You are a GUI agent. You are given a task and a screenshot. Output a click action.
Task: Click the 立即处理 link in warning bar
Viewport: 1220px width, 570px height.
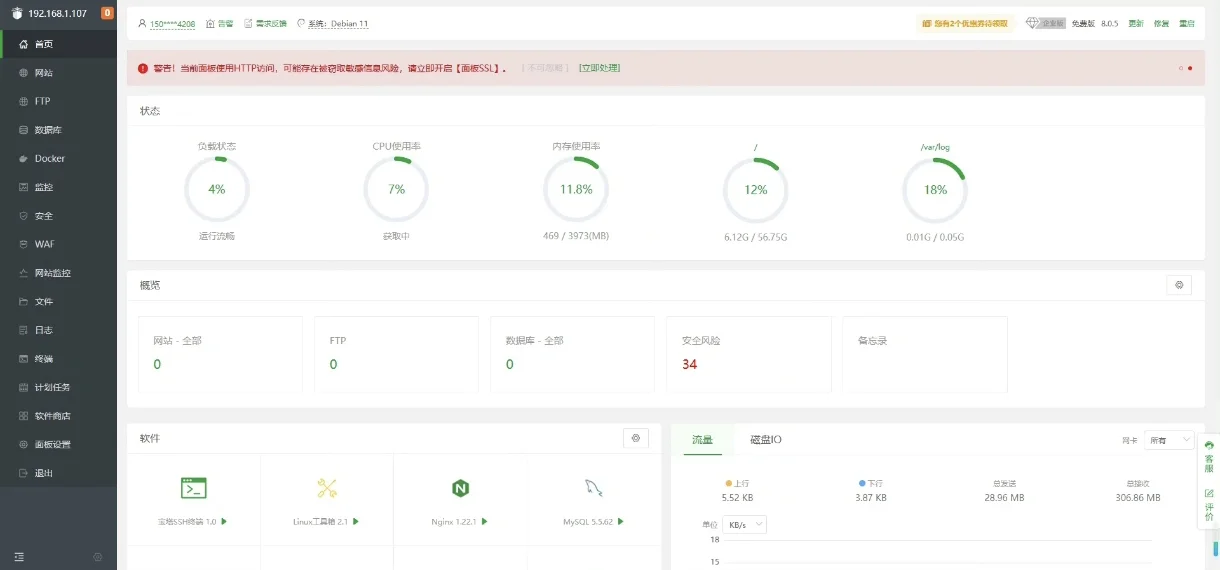(x=600, y=68)
